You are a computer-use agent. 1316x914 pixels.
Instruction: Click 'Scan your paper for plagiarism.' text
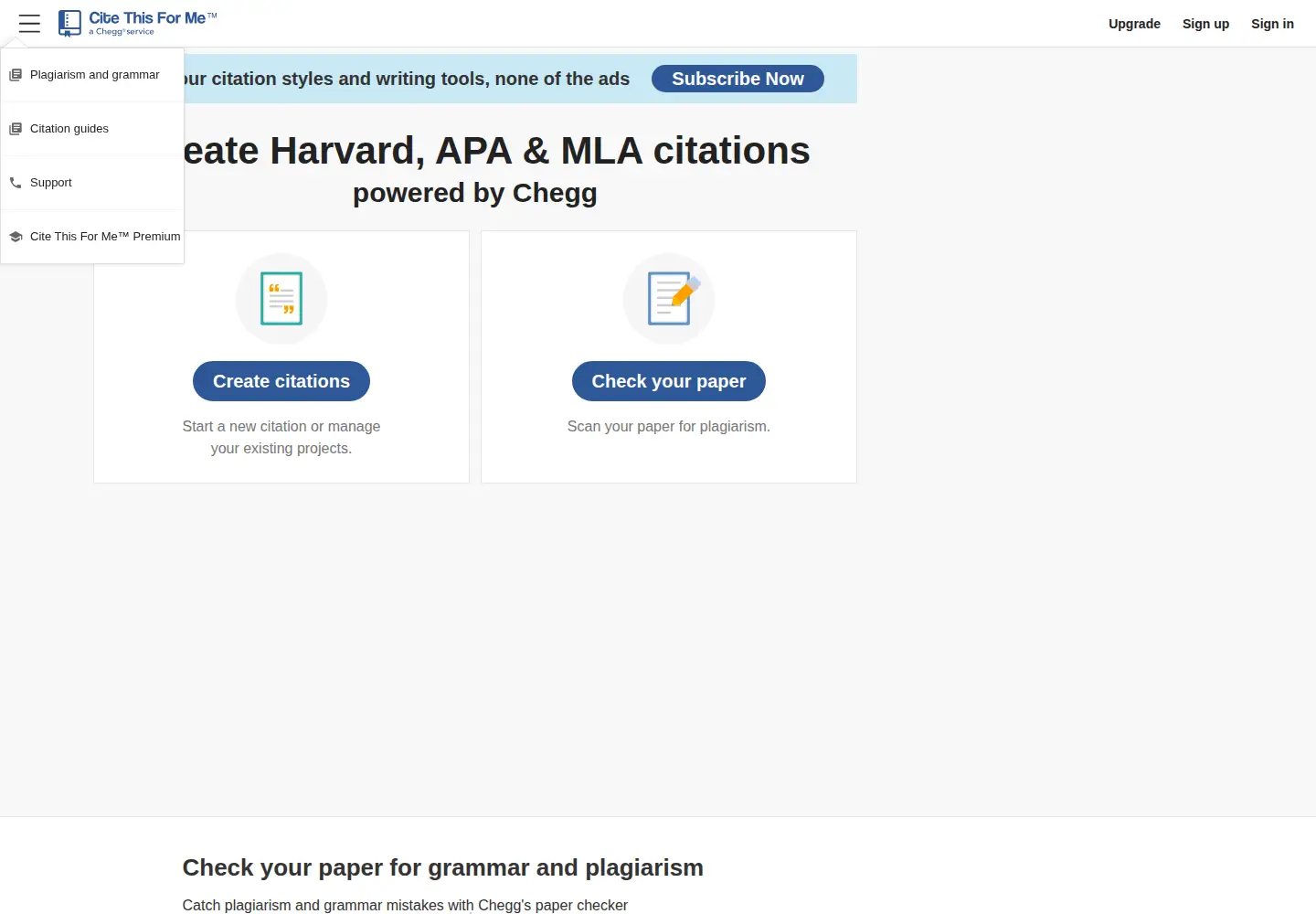point(669,427)
